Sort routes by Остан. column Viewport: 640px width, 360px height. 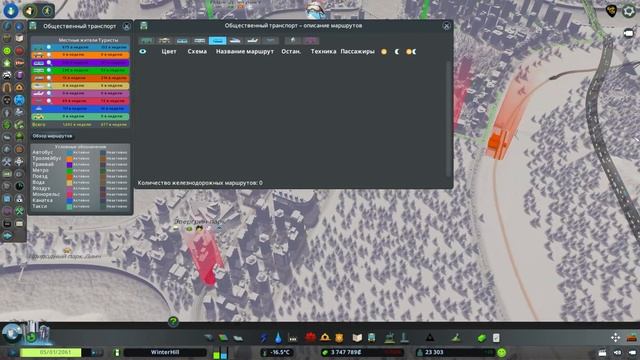(x=291, y=51)
